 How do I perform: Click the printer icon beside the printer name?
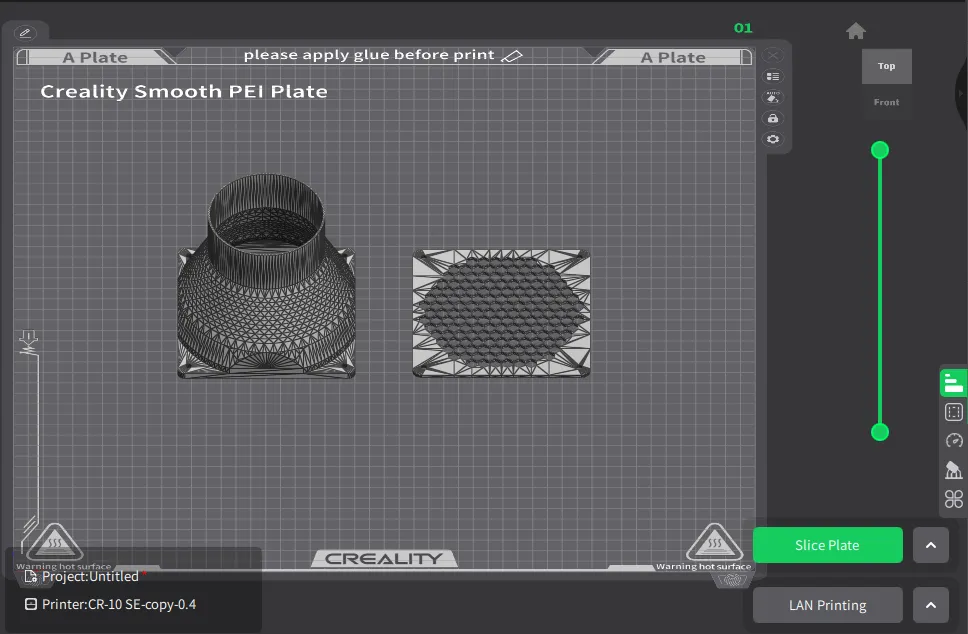point(30,604)
